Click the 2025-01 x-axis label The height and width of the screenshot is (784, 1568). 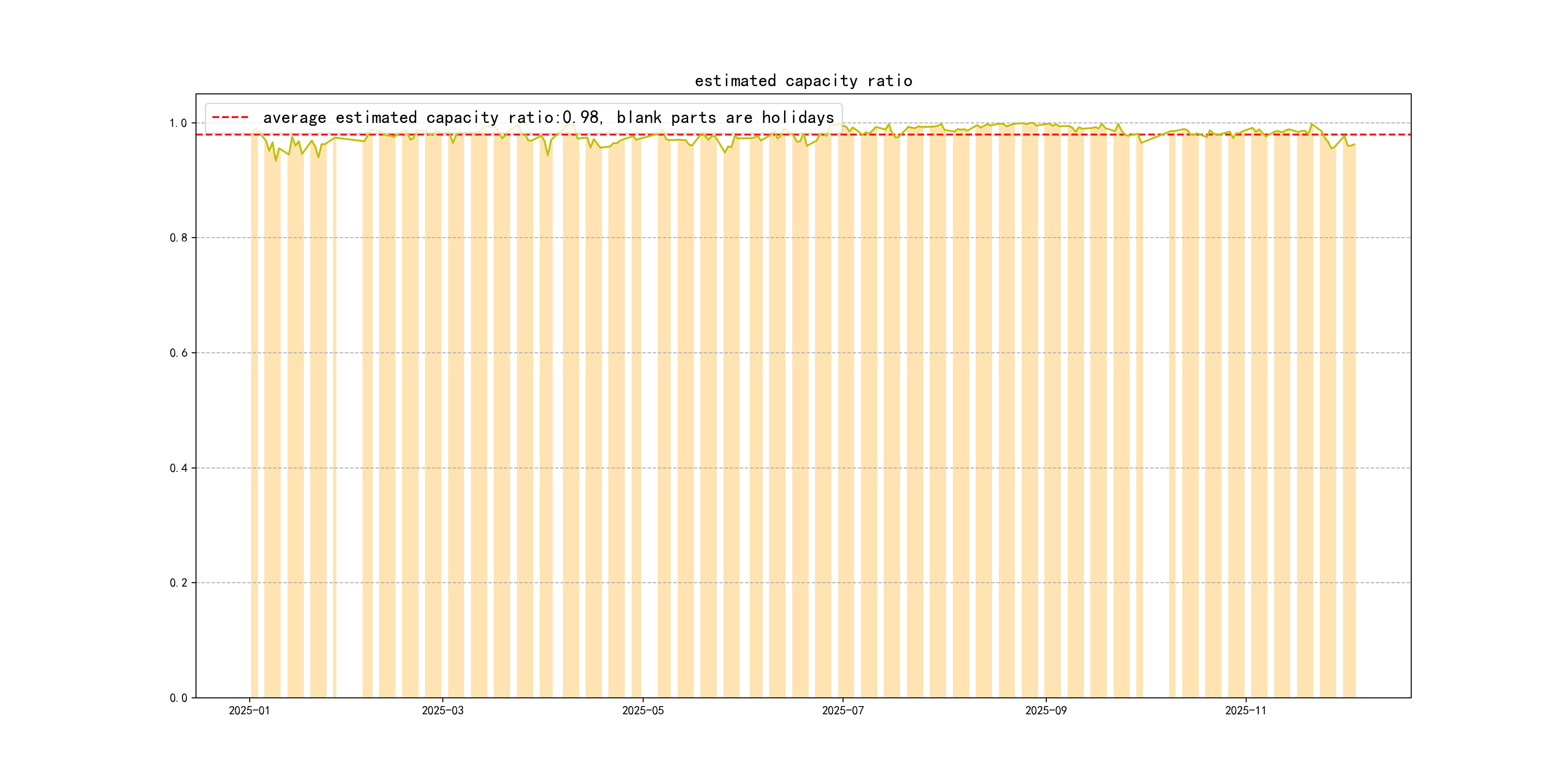tap(249, 710)
